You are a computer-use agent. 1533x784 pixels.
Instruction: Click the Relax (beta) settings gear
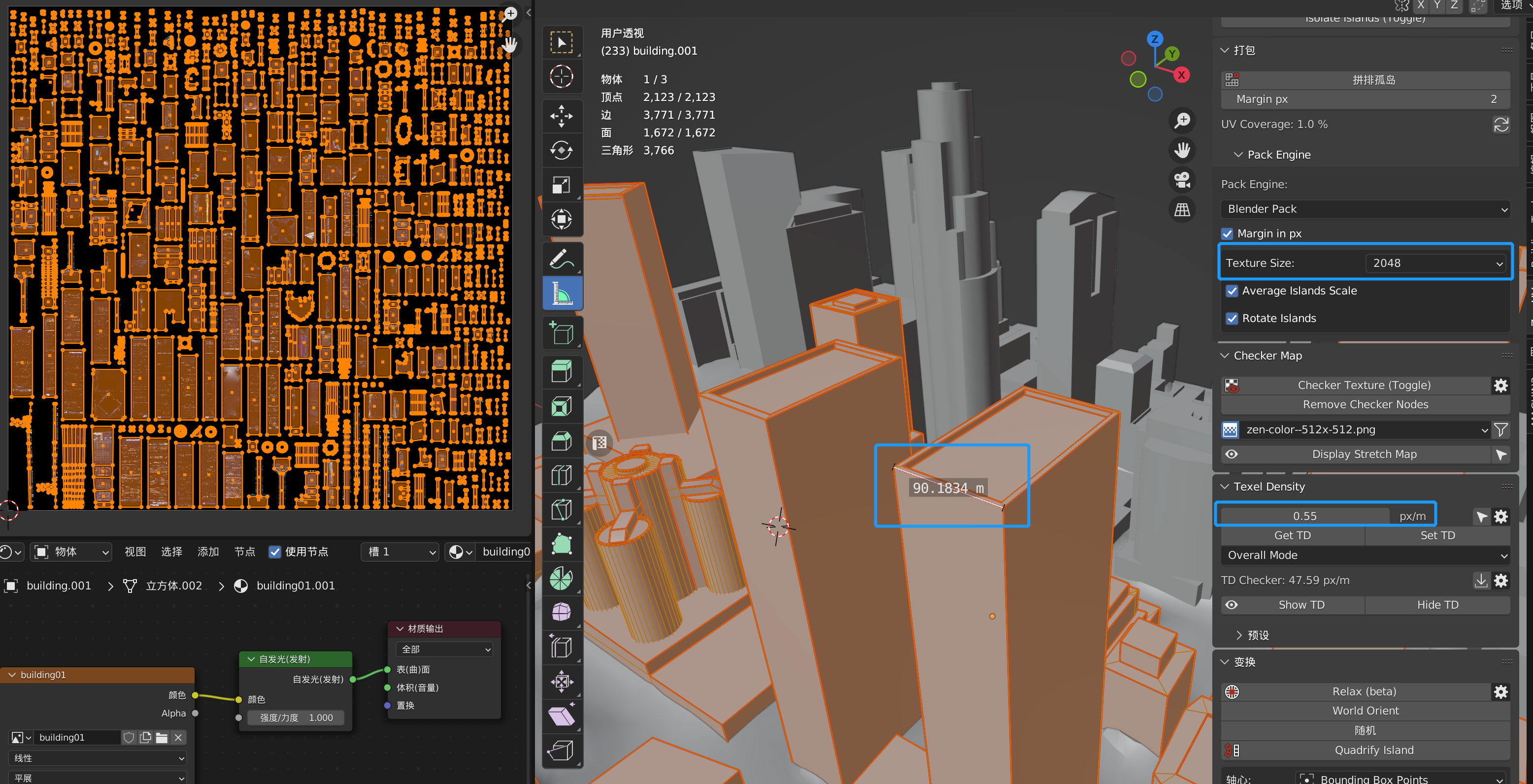pos(1501,692)
